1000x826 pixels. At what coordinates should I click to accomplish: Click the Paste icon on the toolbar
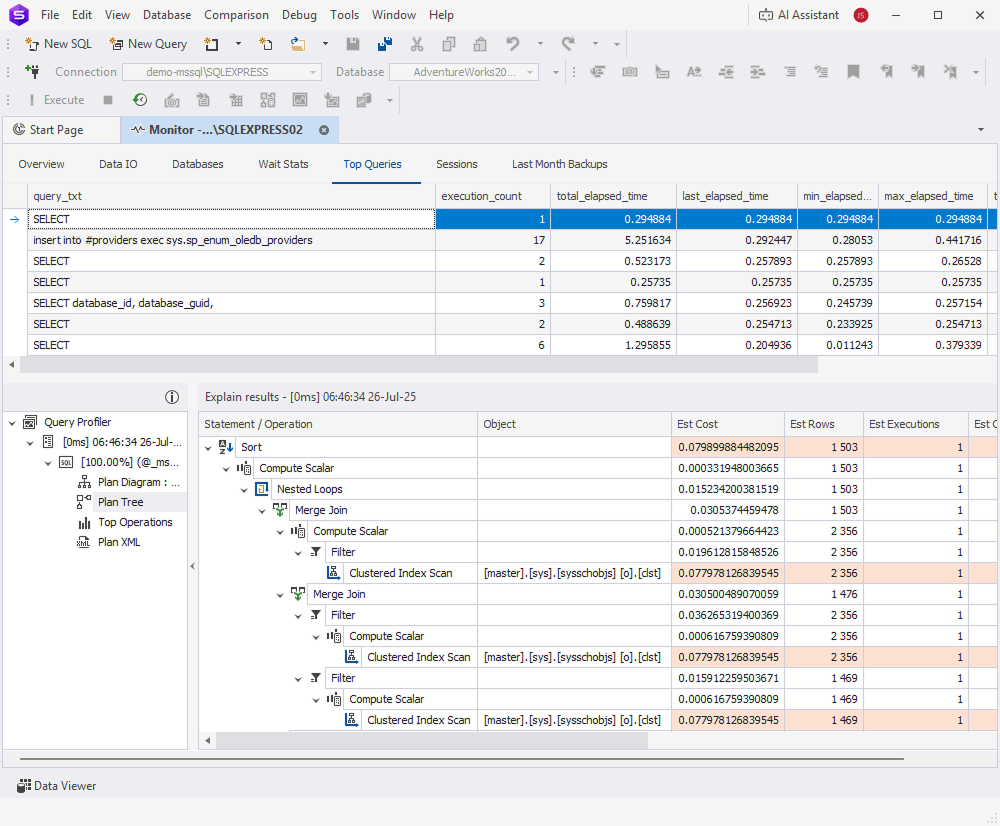click(479, 43)
